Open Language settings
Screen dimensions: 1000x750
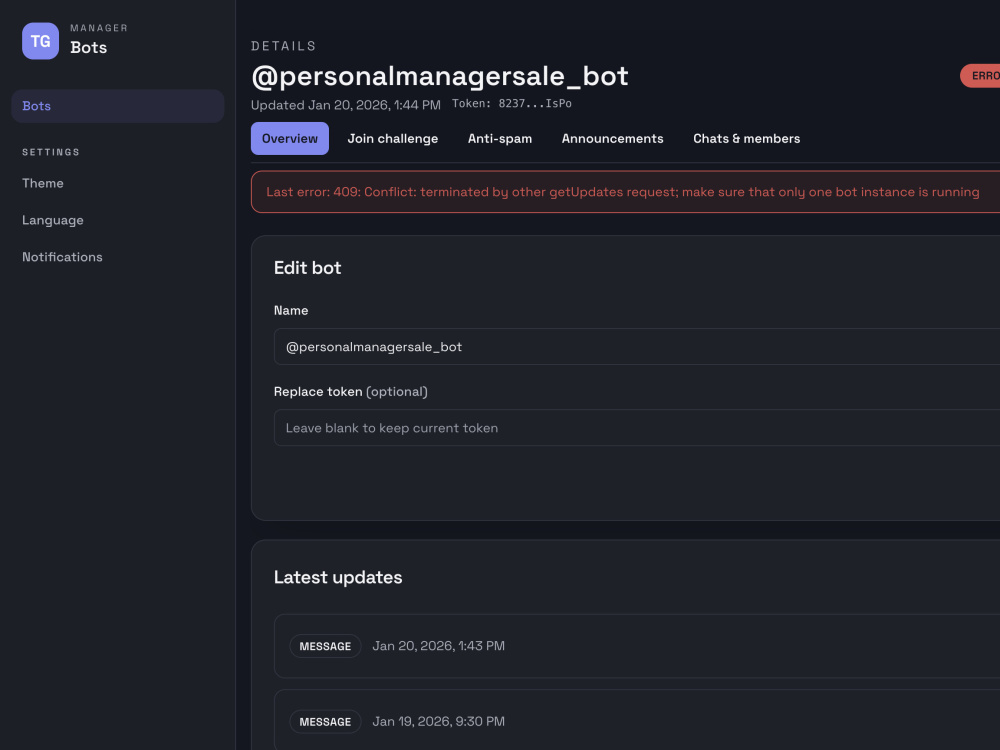tap(53, 220)
